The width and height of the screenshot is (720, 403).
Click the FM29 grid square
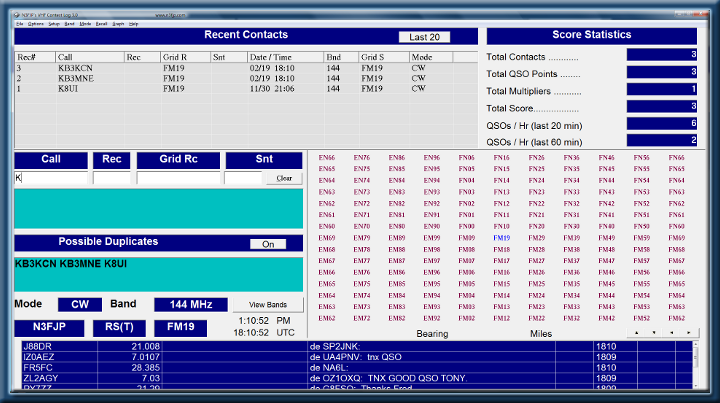click(536, 238)
